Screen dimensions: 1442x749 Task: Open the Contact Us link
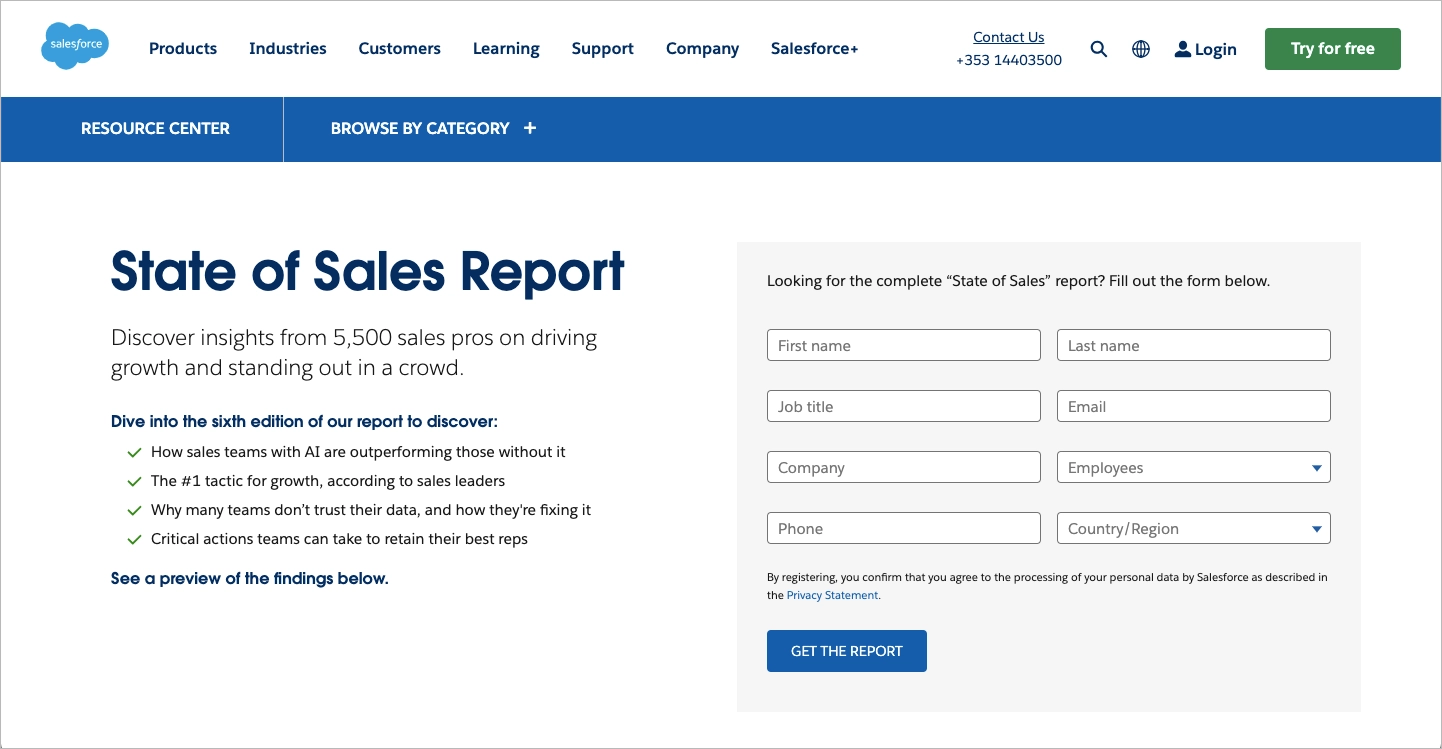point(1008,37)
